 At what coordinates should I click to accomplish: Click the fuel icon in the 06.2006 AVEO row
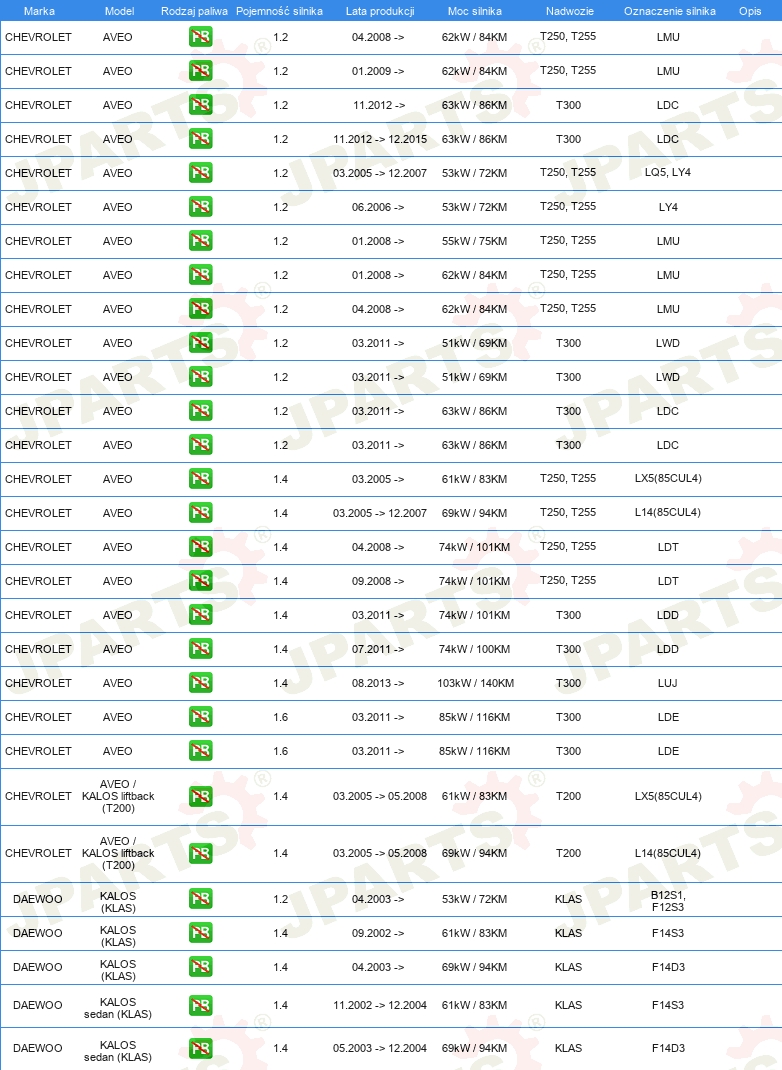[201, 207]
